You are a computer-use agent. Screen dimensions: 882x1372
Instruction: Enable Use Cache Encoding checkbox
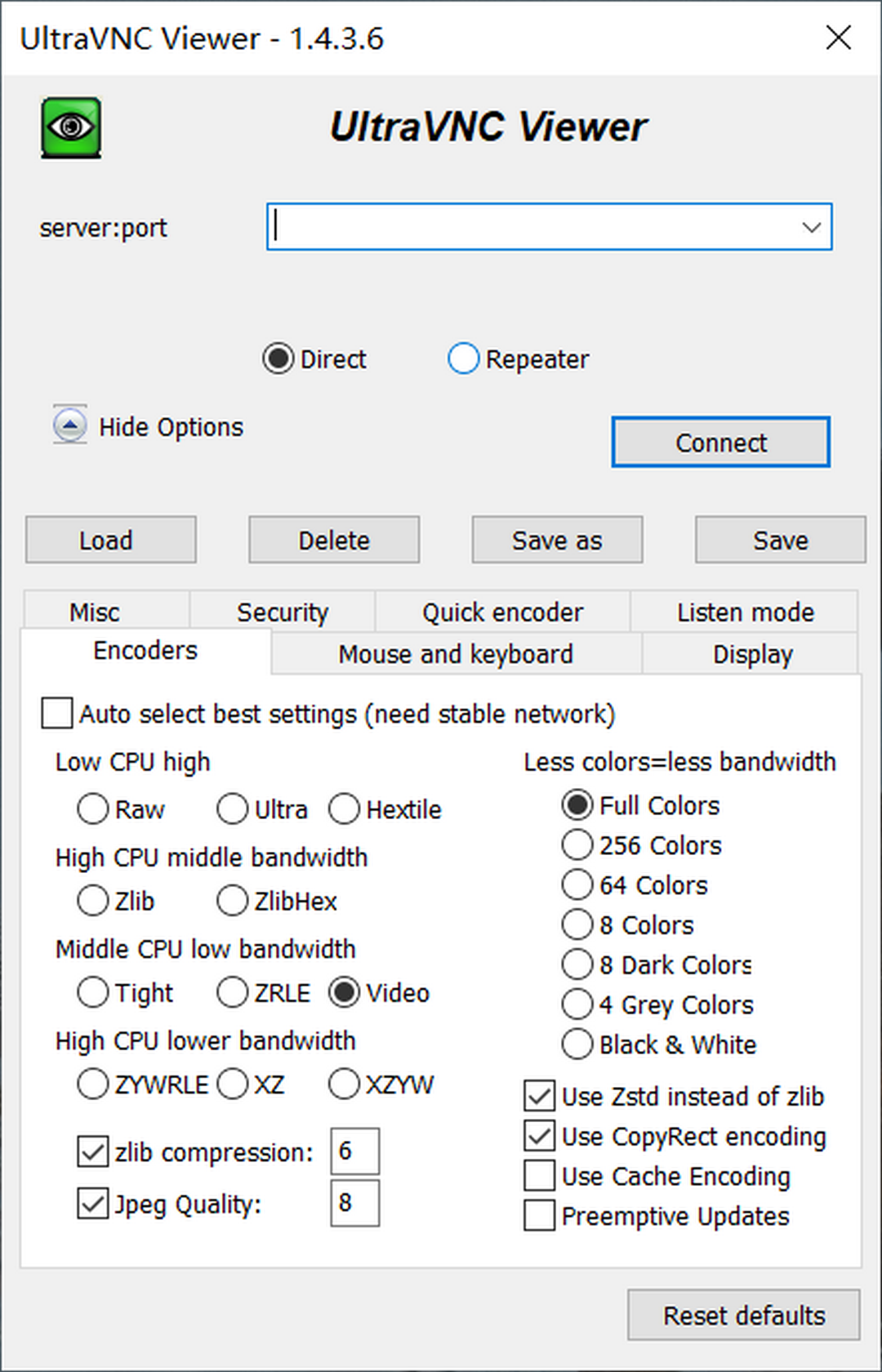coord(540,1176)
